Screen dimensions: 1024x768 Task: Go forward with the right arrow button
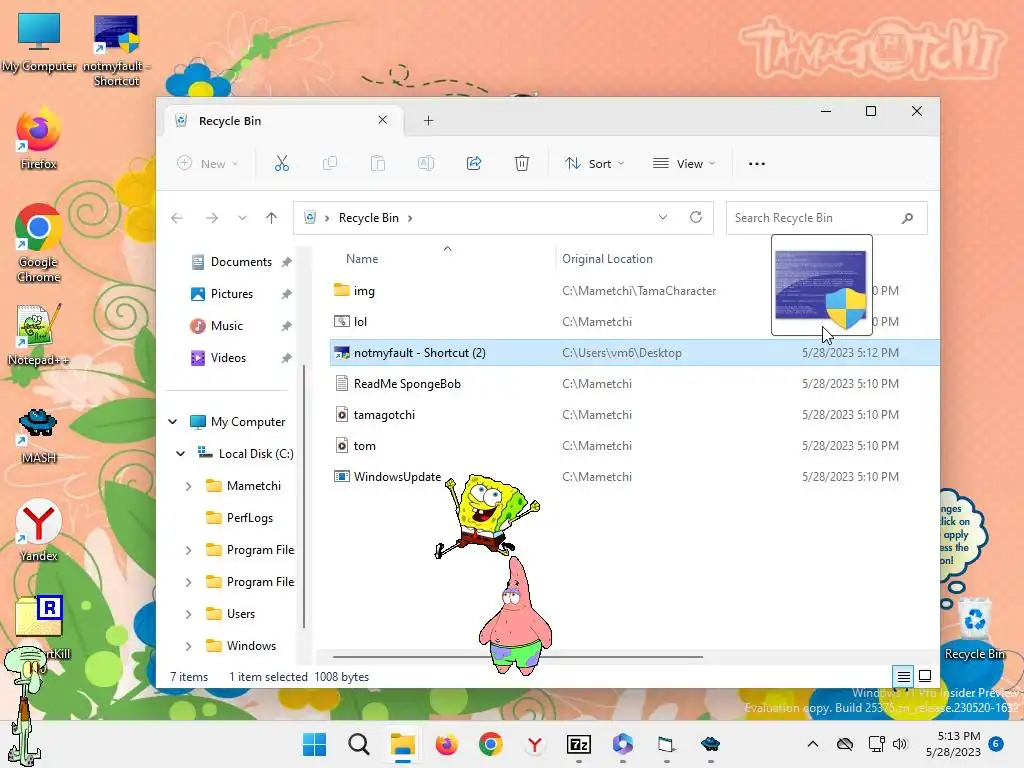click(x=212, y=218)
